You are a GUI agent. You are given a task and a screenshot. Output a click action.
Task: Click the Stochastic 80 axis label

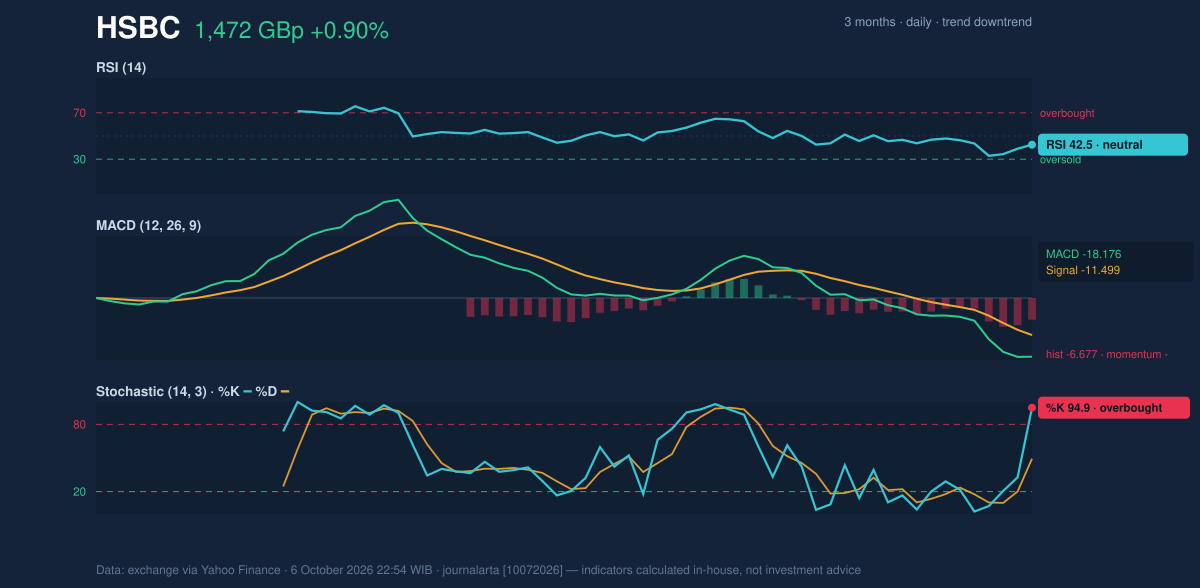pos(79,425)
